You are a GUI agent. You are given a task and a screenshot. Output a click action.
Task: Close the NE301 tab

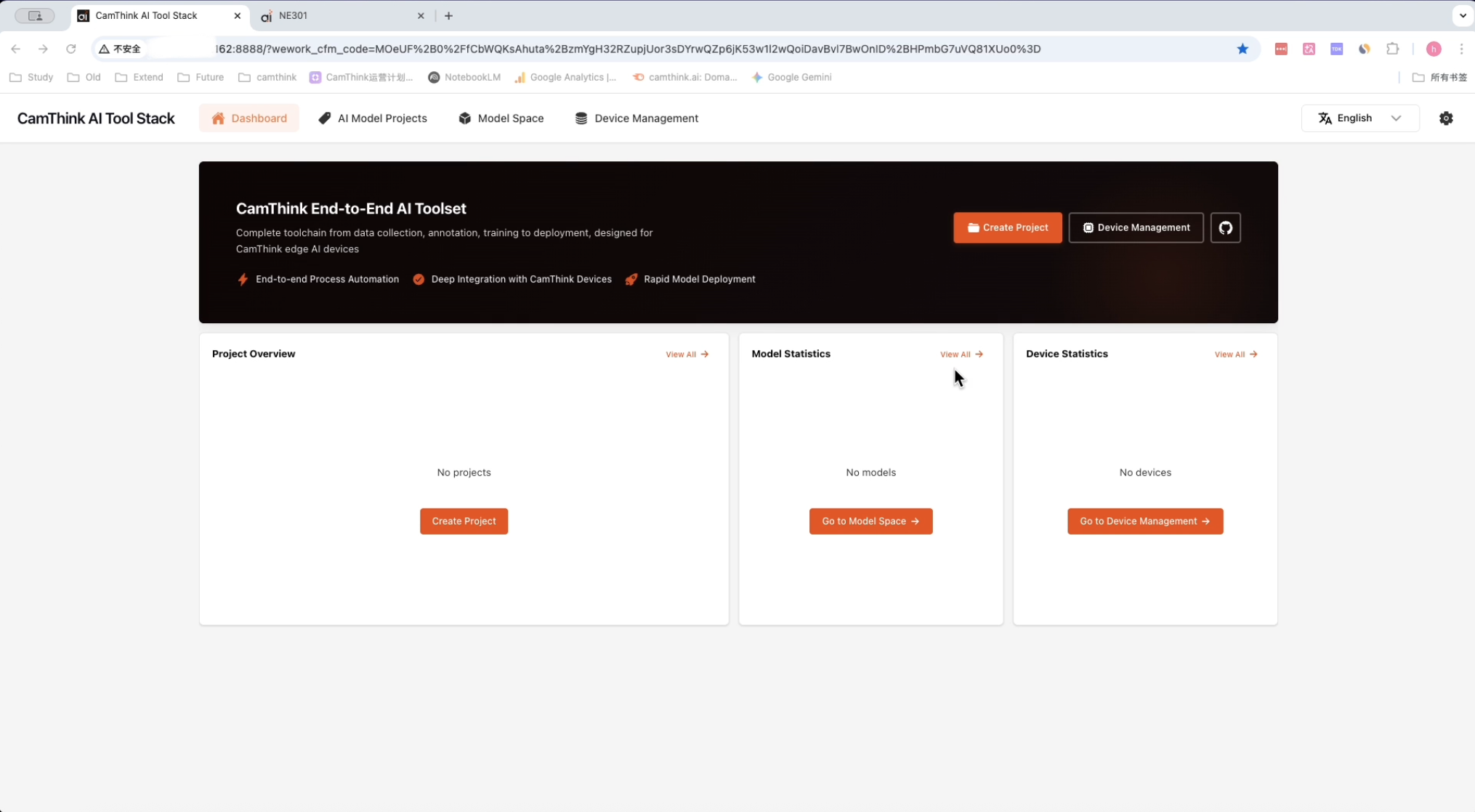421,15
